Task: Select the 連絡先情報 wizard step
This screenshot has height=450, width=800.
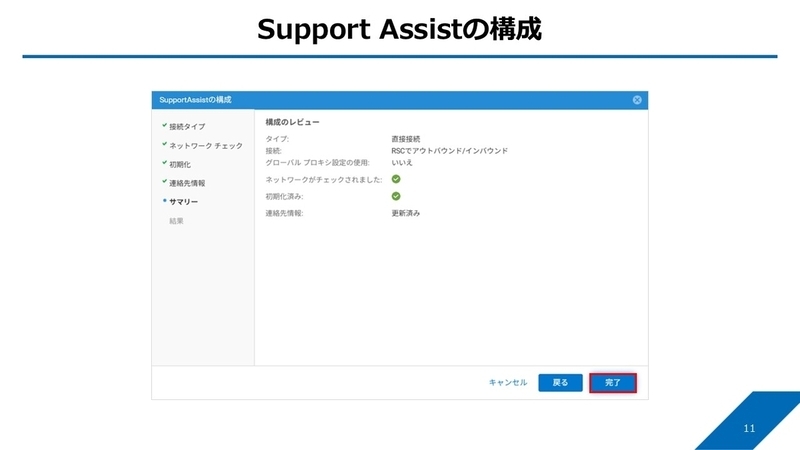Action: tap(187, 183)
